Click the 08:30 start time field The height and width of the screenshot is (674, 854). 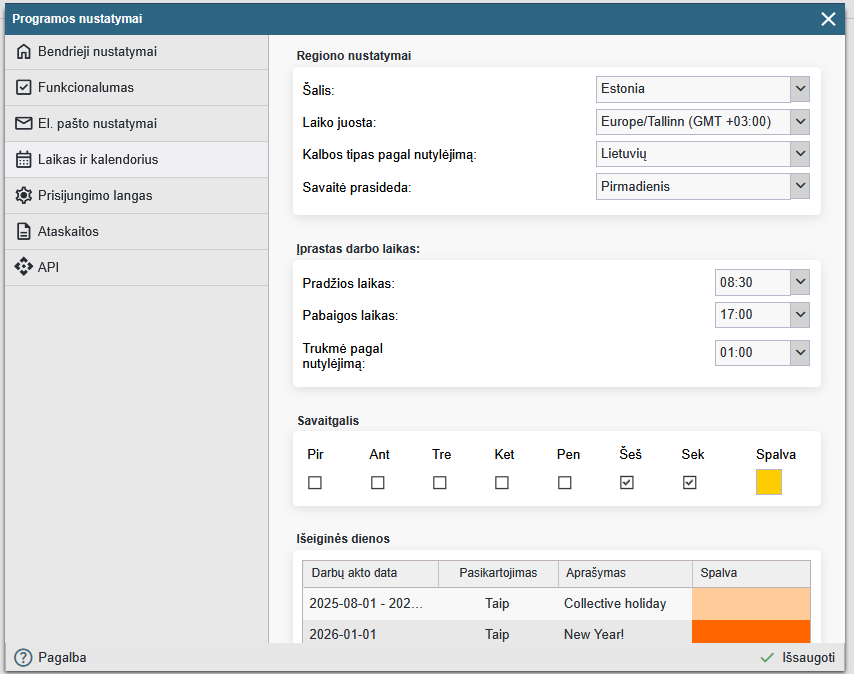753,282
